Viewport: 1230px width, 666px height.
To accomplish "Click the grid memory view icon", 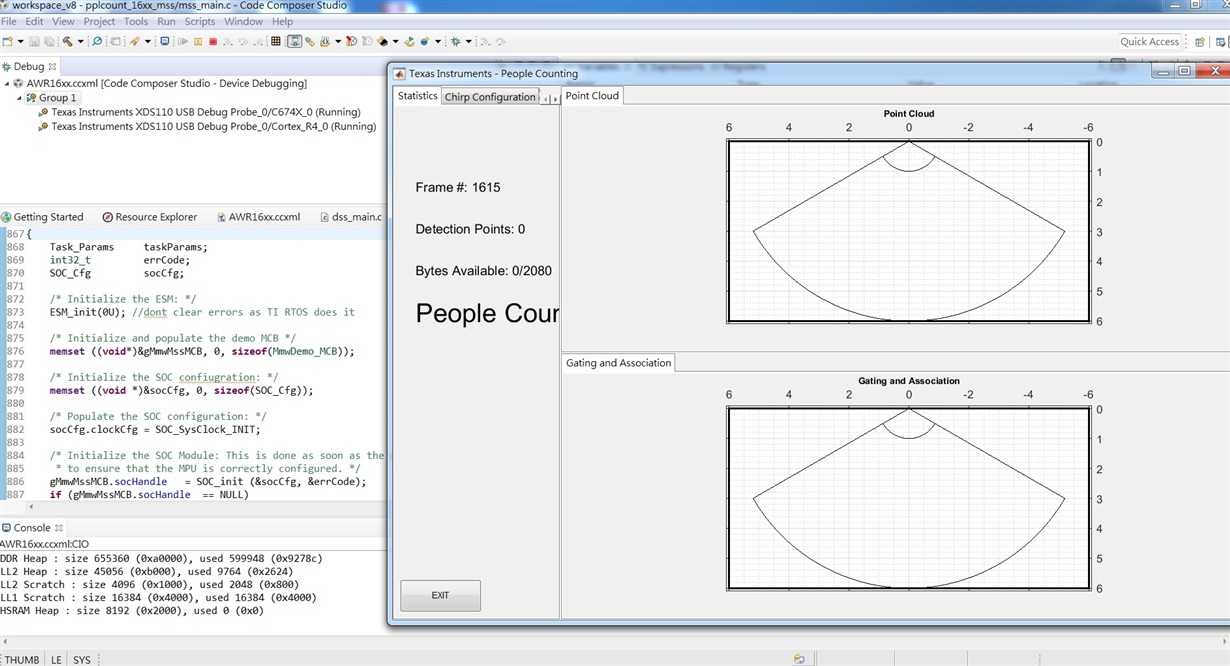I will pyautogui.click(x=276, y=41).
